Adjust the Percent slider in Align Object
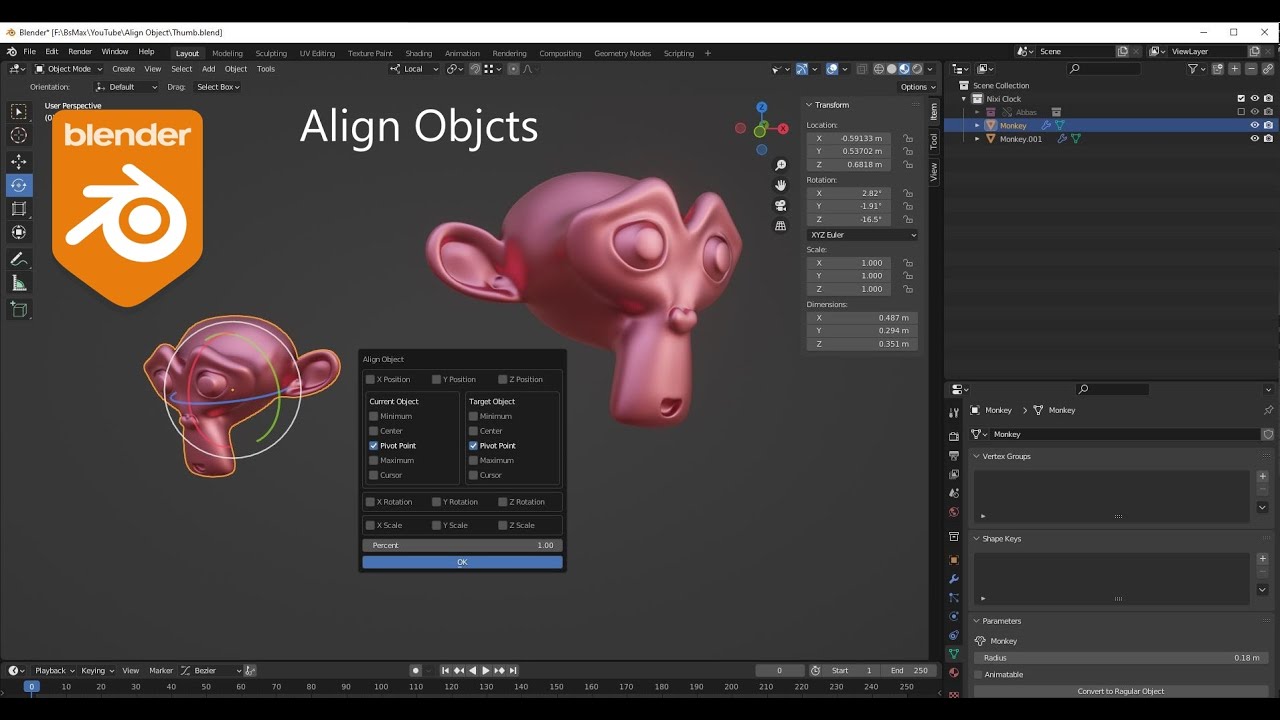The height and width of the screenshot is (720, 1280). 462,545
